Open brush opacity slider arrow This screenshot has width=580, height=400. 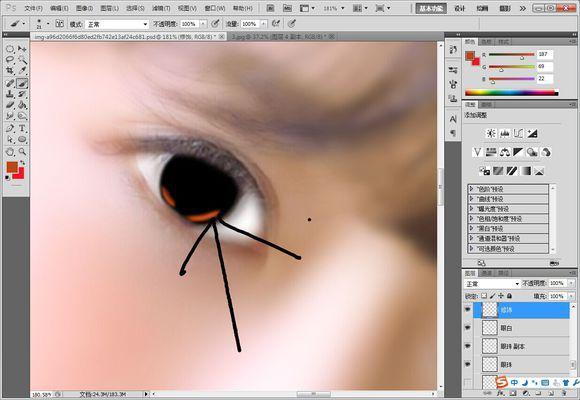[x=203, y=24]
